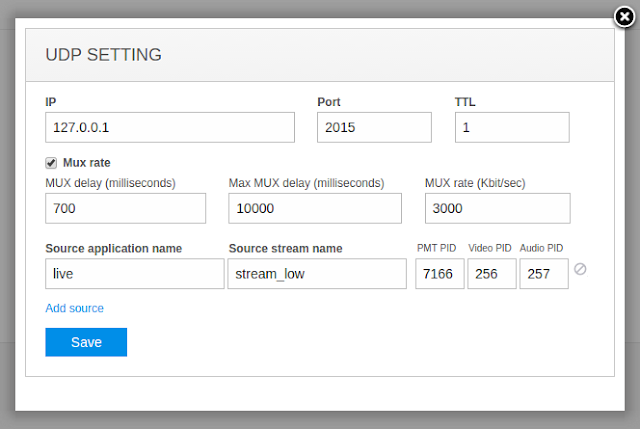640x429 pixels.
Task: Edit the Source stream name field
Action: (317, 273)
